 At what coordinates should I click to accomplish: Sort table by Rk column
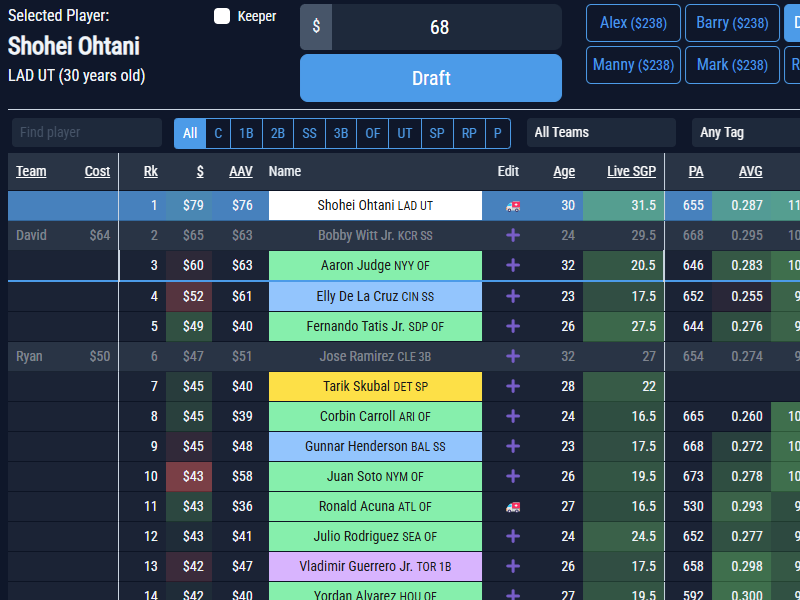151,171
